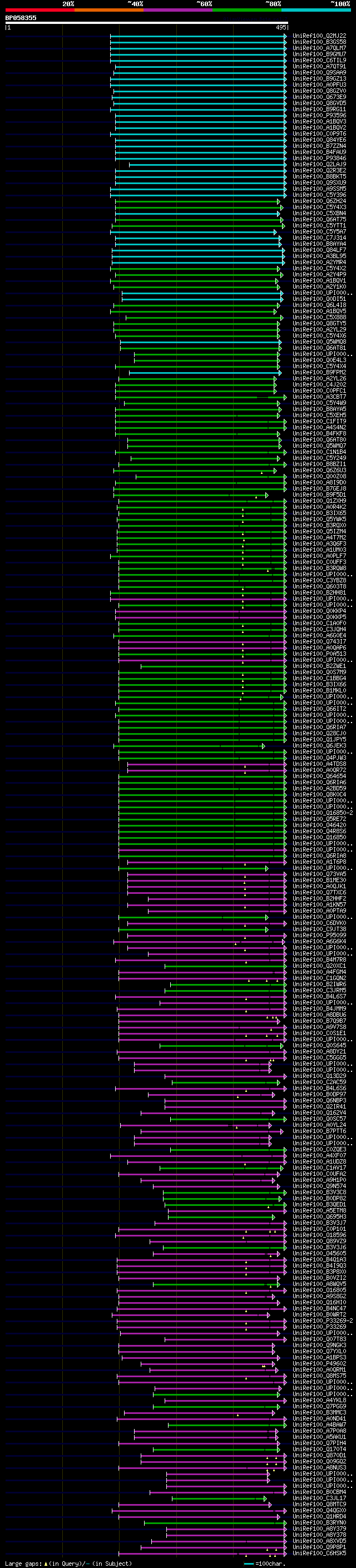Select the UniRef100_A8NUS3 hit label
The image size is (356, 1568).
[x=319, y=1467]
